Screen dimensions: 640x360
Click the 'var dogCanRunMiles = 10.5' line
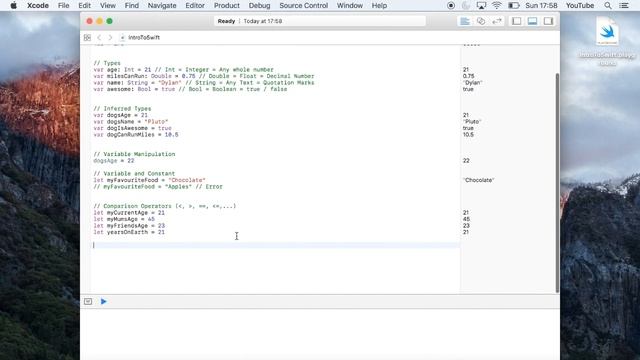[x=136, y=135]
